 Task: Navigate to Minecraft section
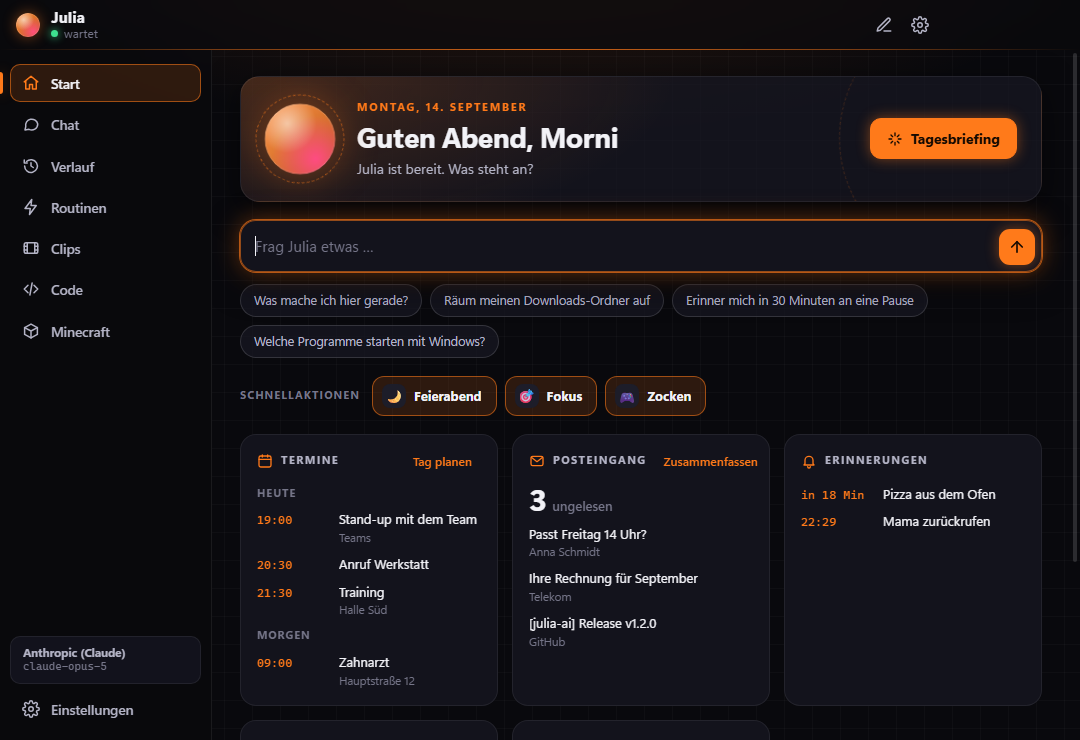coord(105,331)
